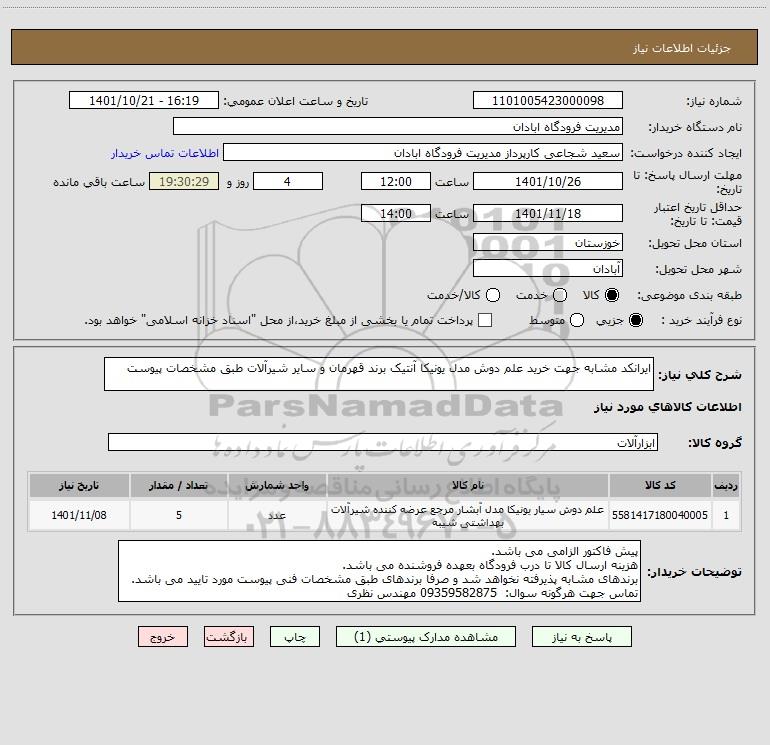Click the شماره نیاز field 1101005423000098
770x745 pixels.
[548, 101]
